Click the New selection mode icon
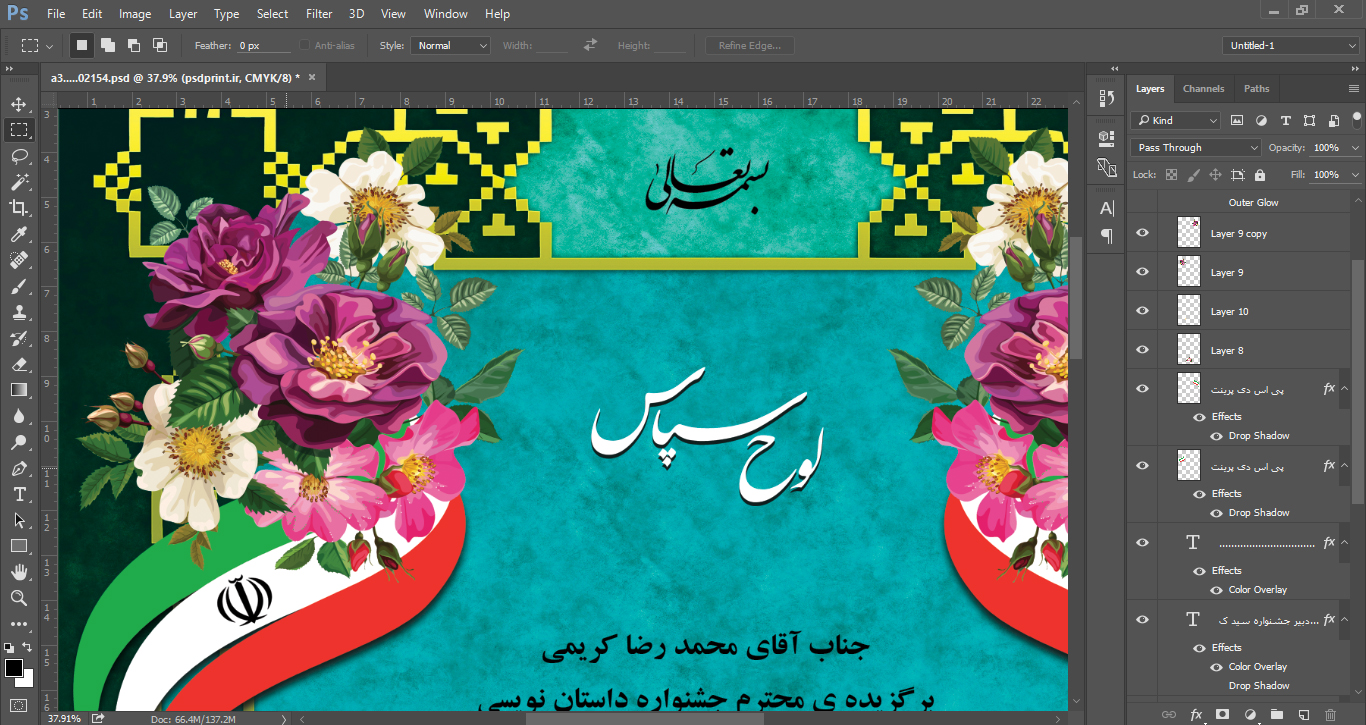1366x725 pixels. pyautogui.click(x=82, y=45)
